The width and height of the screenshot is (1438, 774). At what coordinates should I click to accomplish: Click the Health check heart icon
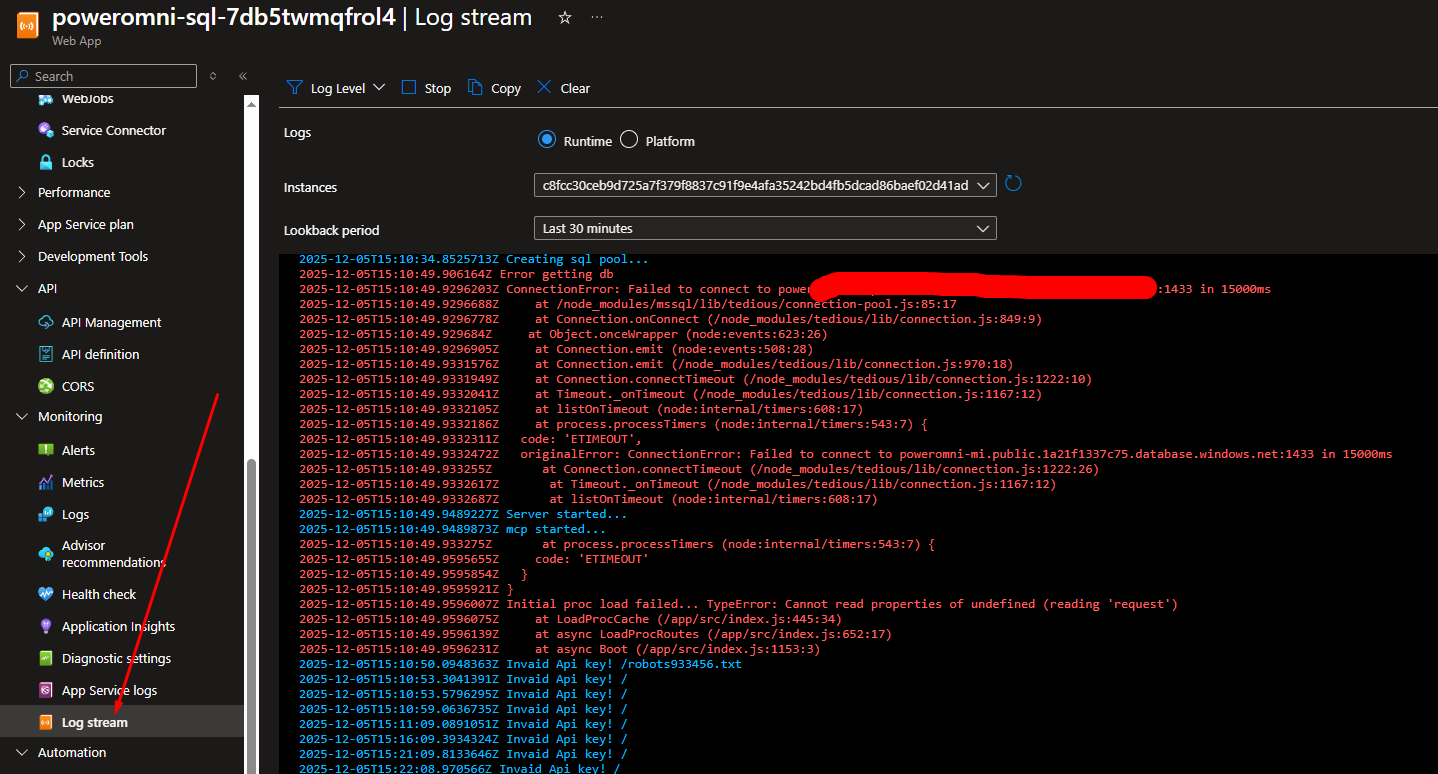point(45,594)
